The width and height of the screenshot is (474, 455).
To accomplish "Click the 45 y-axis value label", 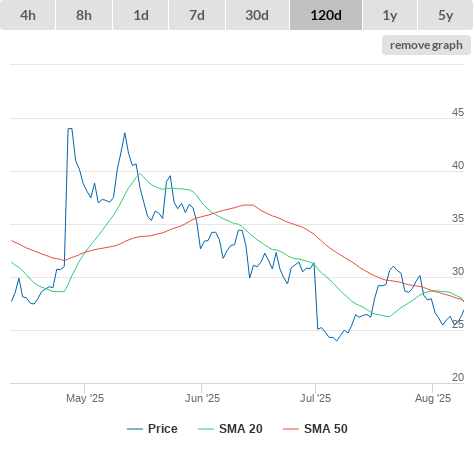I will tap(458, 112).
